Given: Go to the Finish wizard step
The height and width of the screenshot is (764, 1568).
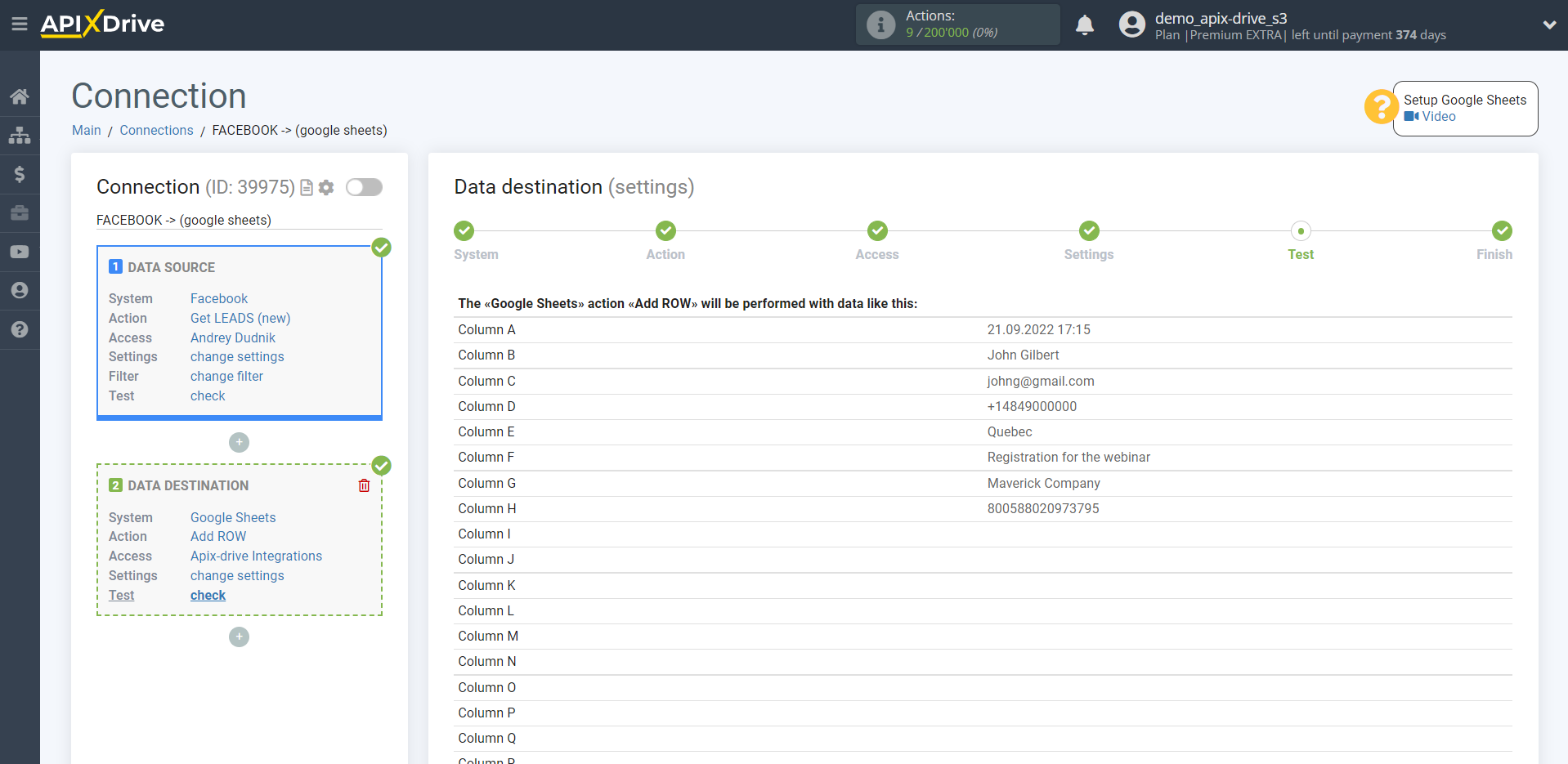Looking at the screenshot, I should tap(1502, 231).
